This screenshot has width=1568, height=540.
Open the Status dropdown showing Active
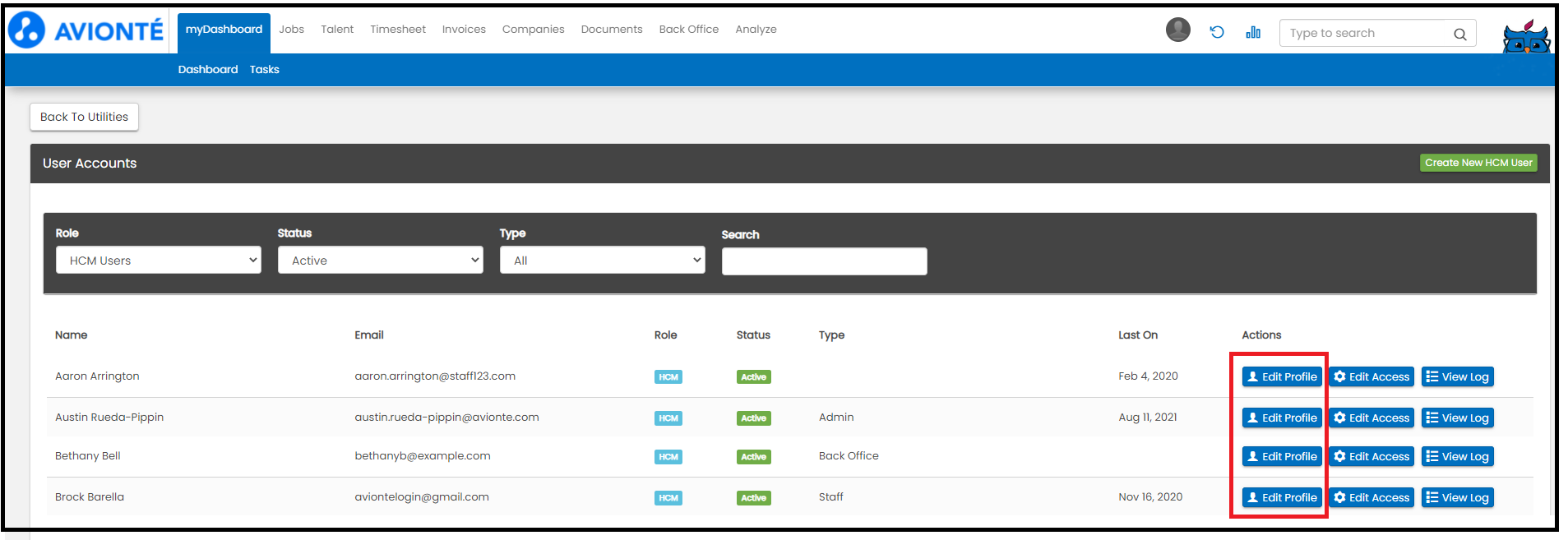(x=380, y=261)
